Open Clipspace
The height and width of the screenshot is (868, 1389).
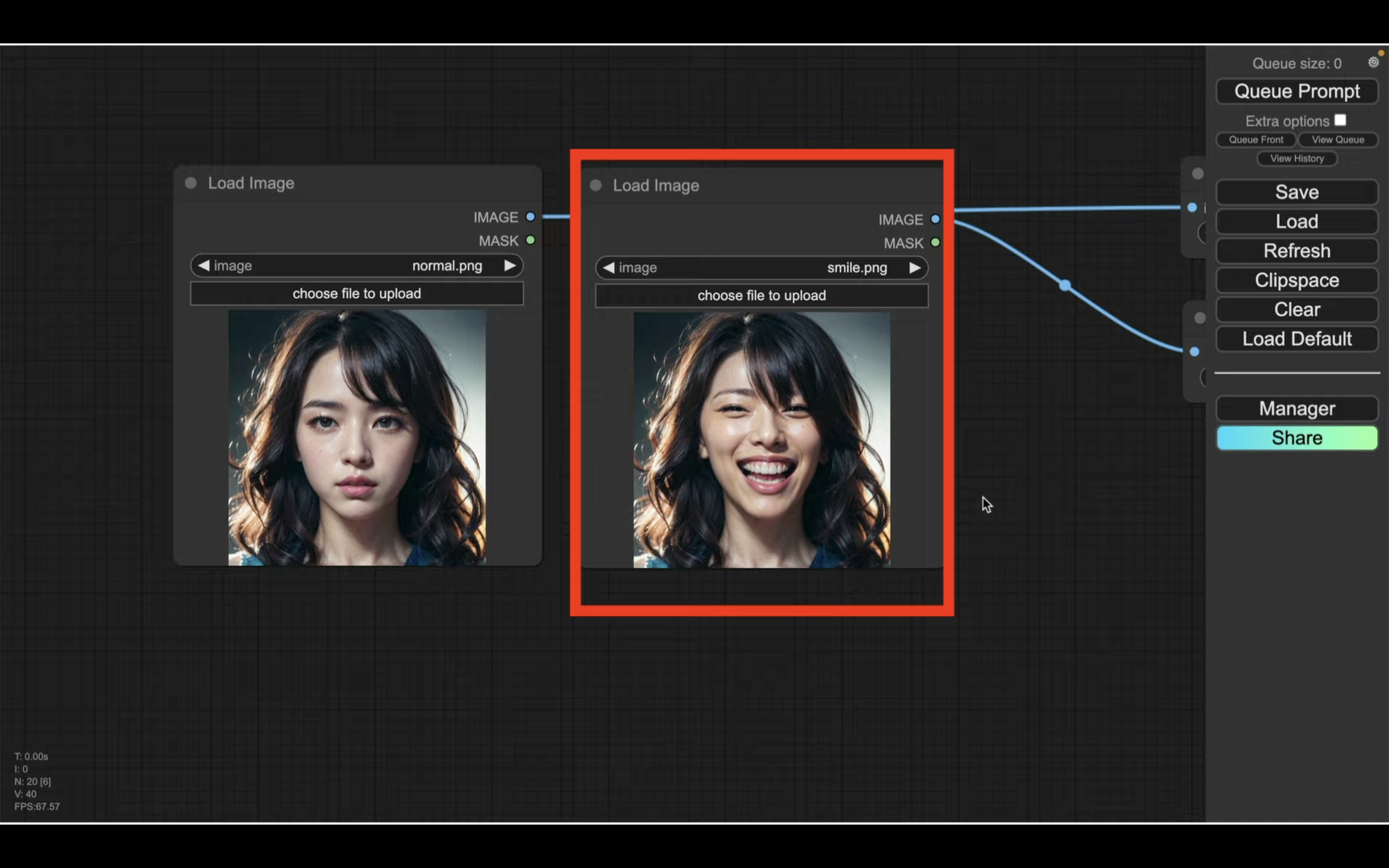coord(1296,280)
